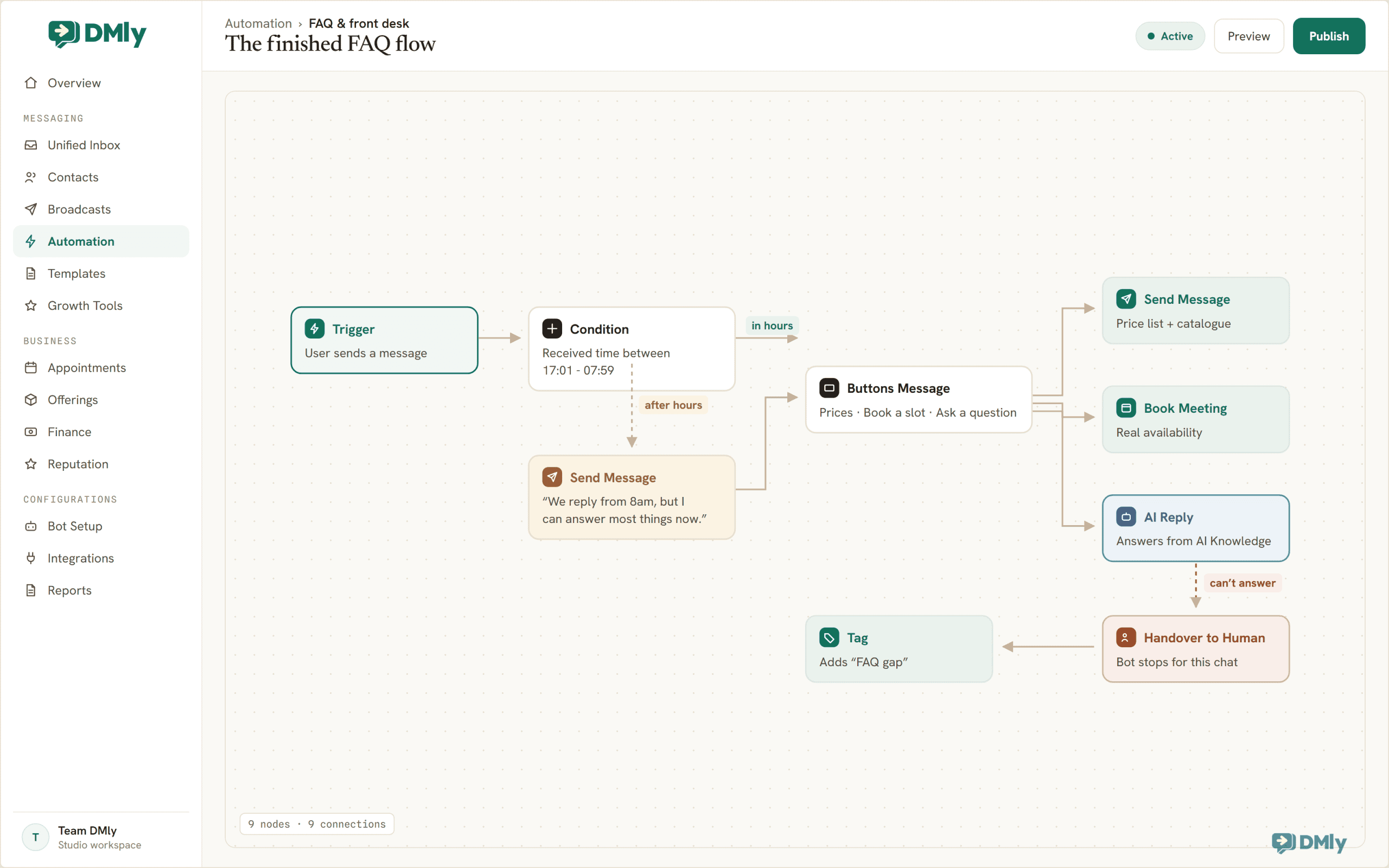Click the flow title "The finished FAQ flow"
Screen dimensions: 1389x868
click(330, 43)
